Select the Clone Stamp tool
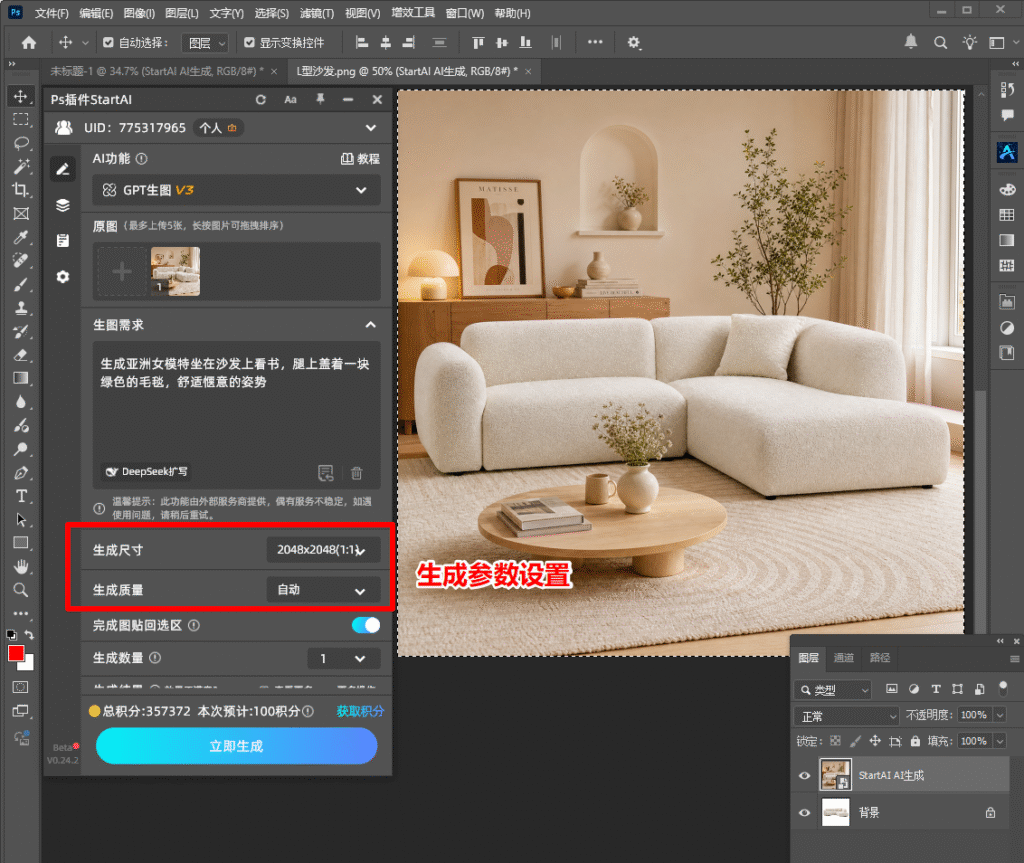The width and height of the screenshot is (1024, 863). pyautogui.click(x=21, y=308)
